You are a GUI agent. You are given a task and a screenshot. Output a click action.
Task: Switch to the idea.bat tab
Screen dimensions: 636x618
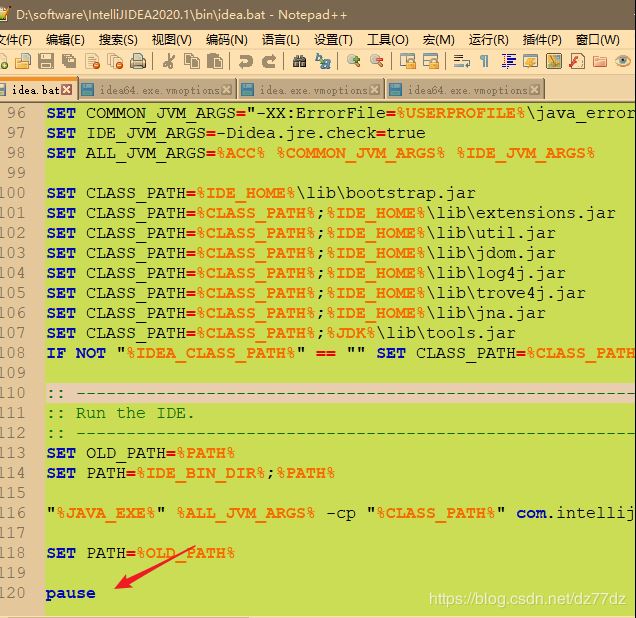(x=36, y=90)
